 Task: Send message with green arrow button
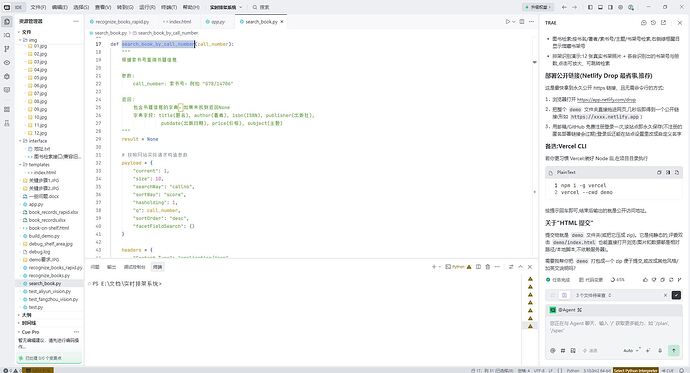[674, 350]
